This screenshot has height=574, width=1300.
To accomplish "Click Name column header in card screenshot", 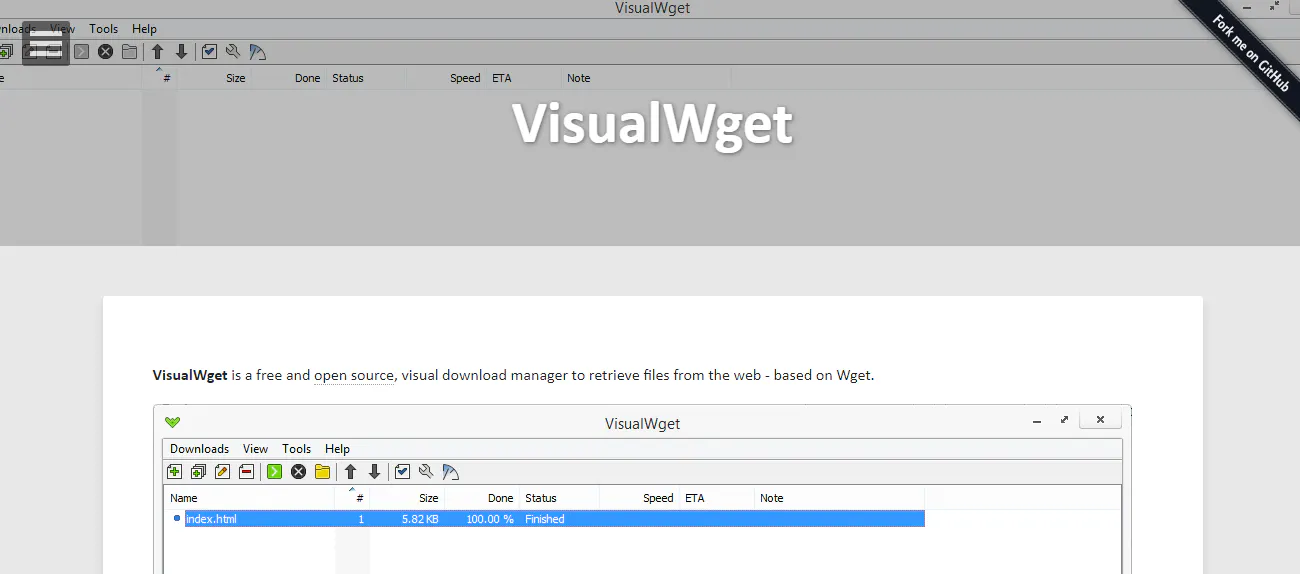I will [184, 498].
